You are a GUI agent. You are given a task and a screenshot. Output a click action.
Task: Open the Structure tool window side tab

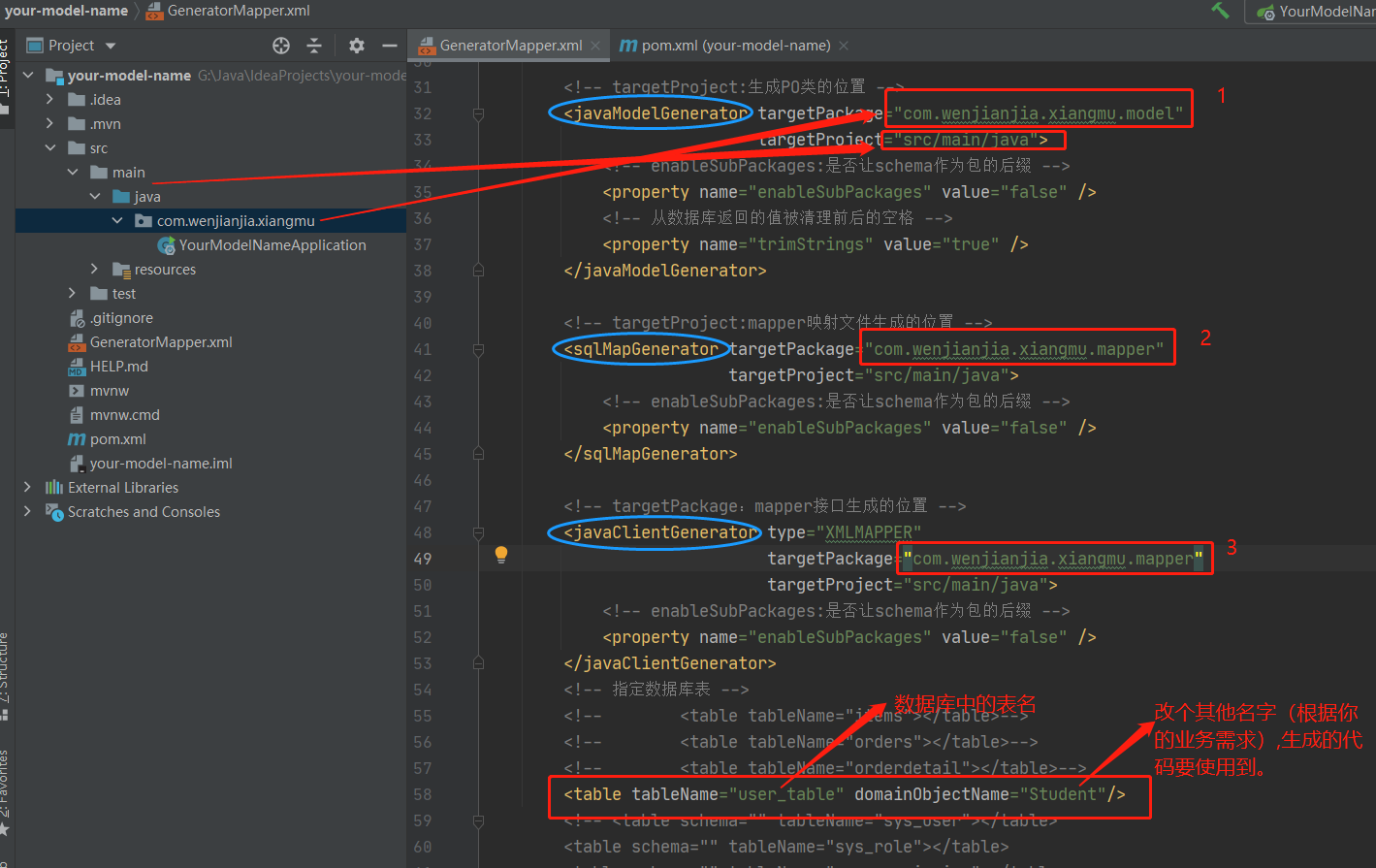coord(6,676)
